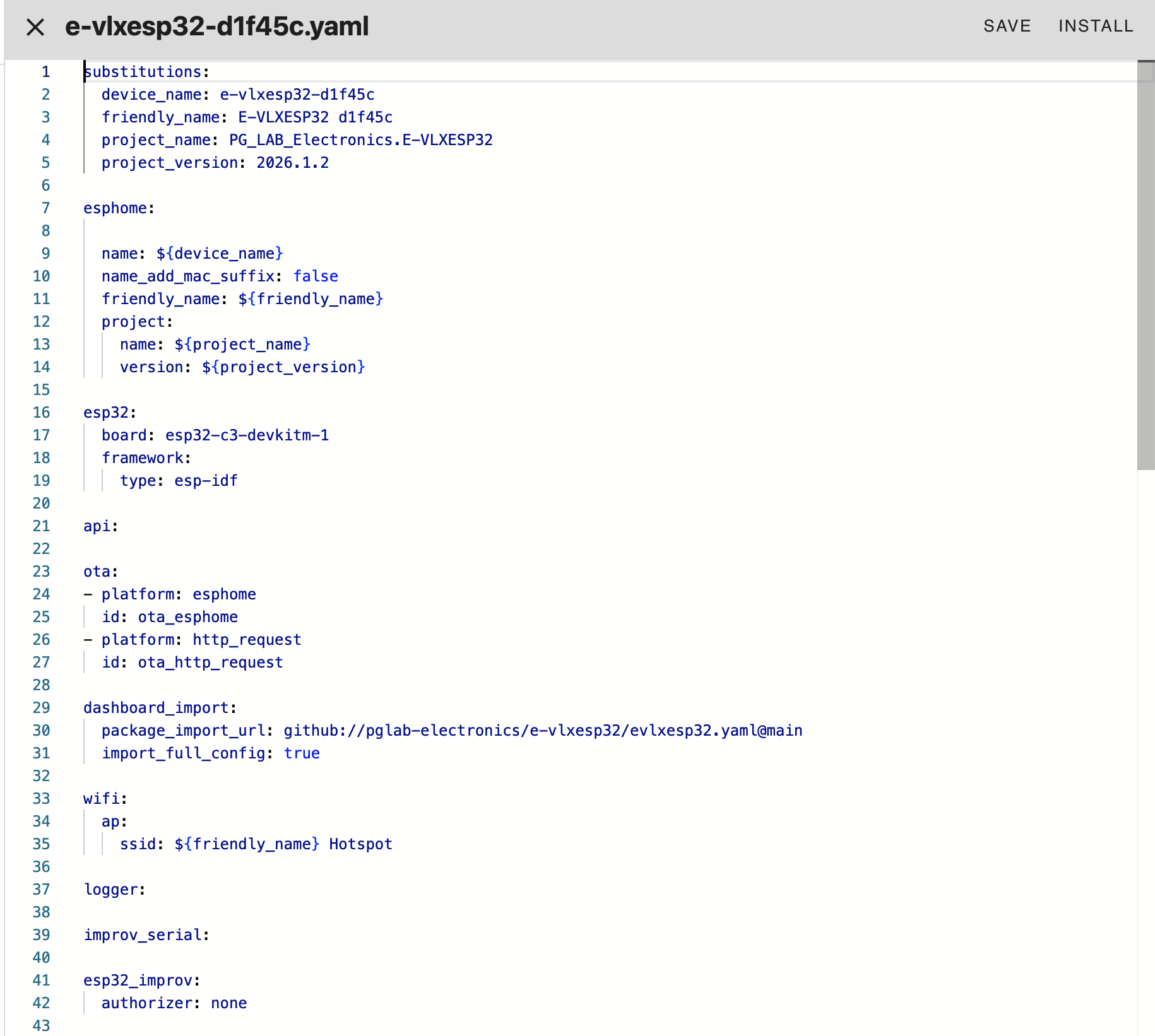Click true on import_full_config line

[x=302, y=753]
